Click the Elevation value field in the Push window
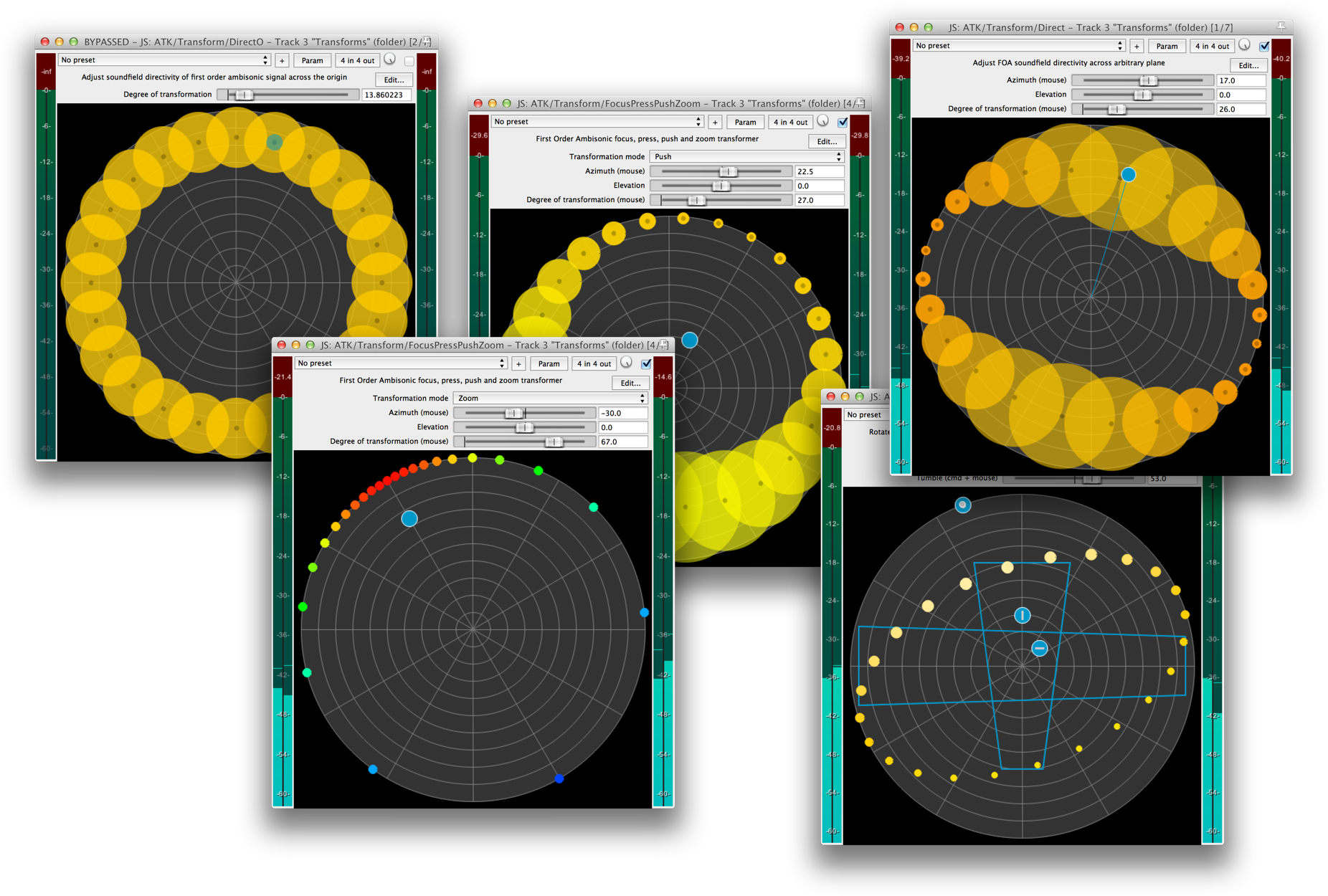 click(819, 186)
